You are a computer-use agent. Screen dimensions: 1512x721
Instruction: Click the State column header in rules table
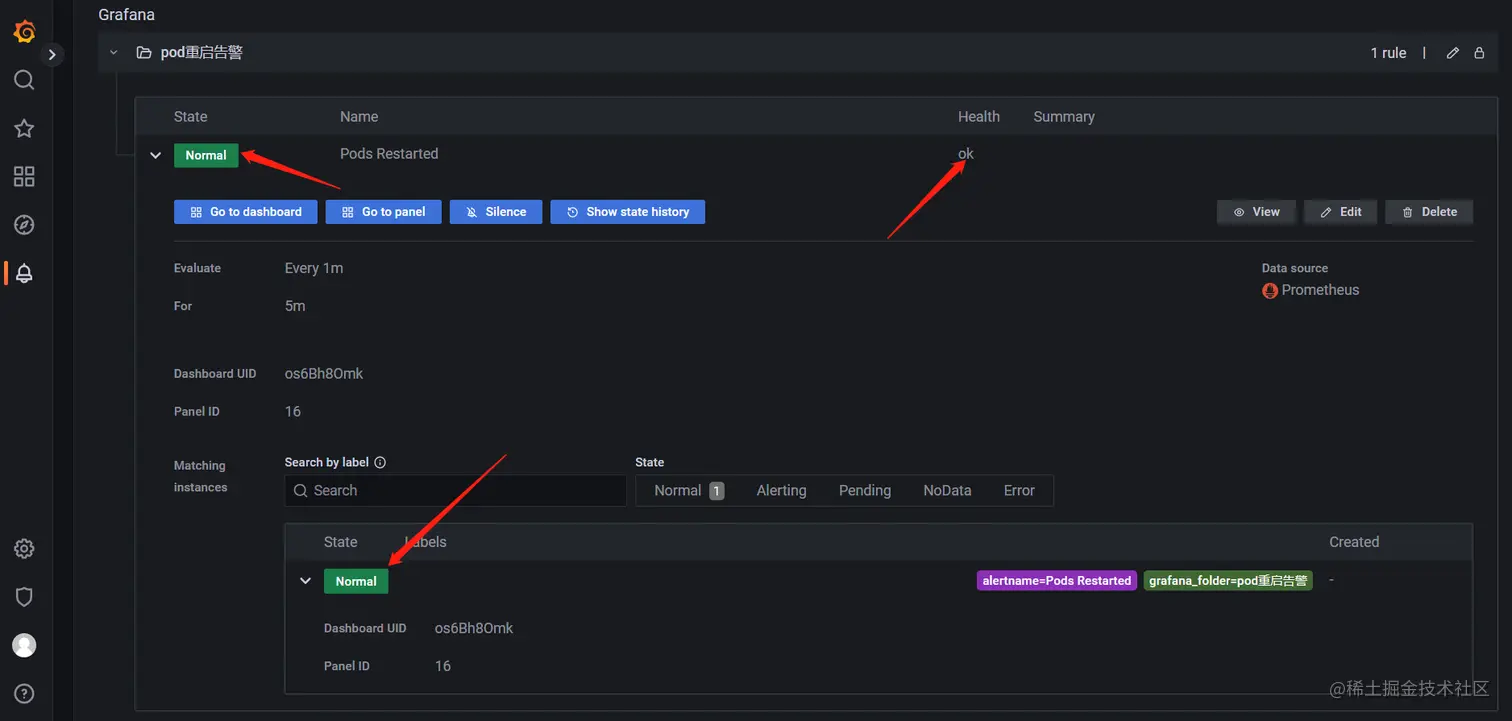(191, 117)
